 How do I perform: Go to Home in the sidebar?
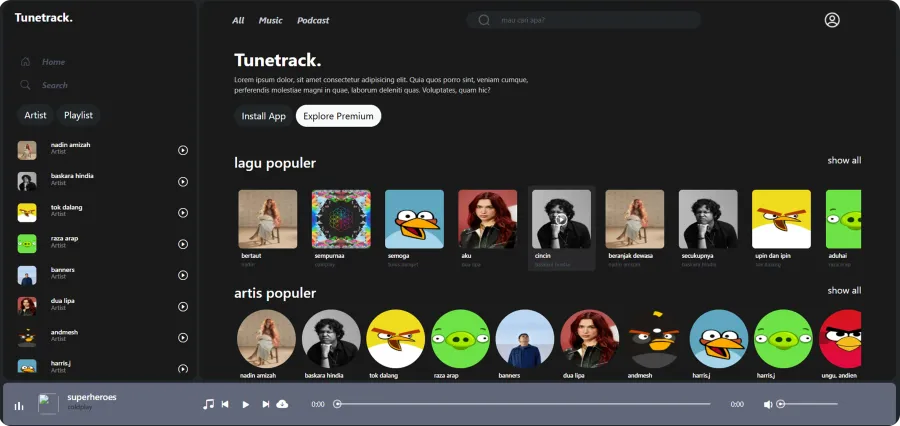[x=53, y=61]
